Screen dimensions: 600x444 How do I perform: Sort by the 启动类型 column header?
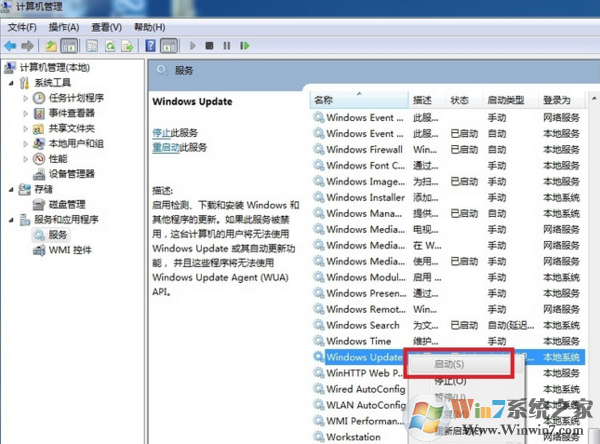(x=505, y=101)
